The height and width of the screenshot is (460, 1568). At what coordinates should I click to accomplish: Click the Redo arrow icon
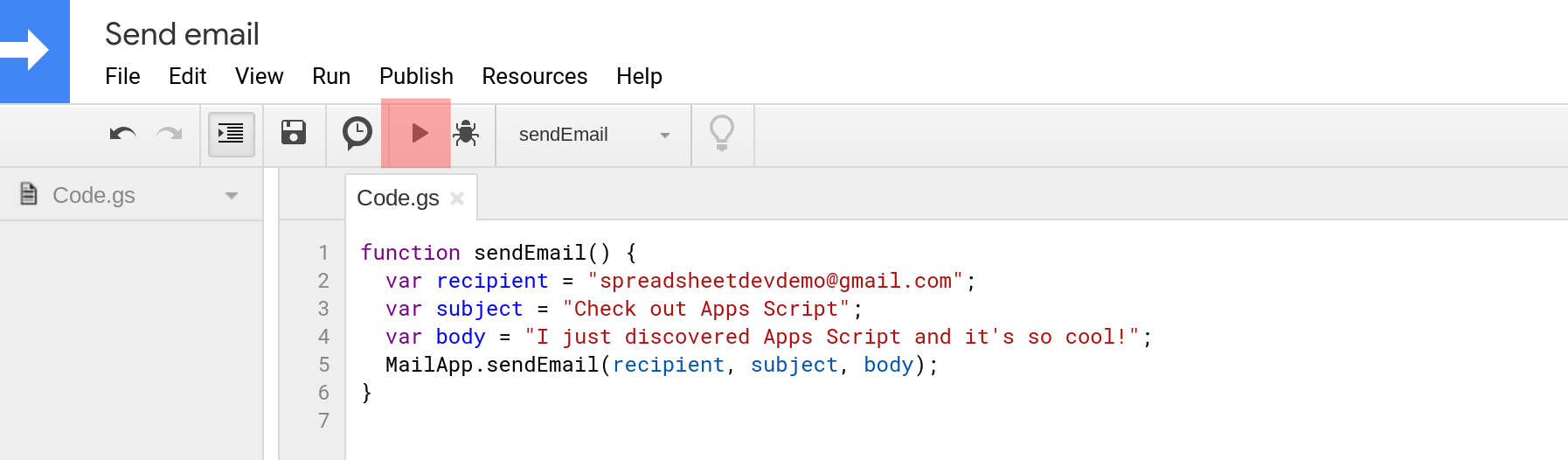[169, 134]
